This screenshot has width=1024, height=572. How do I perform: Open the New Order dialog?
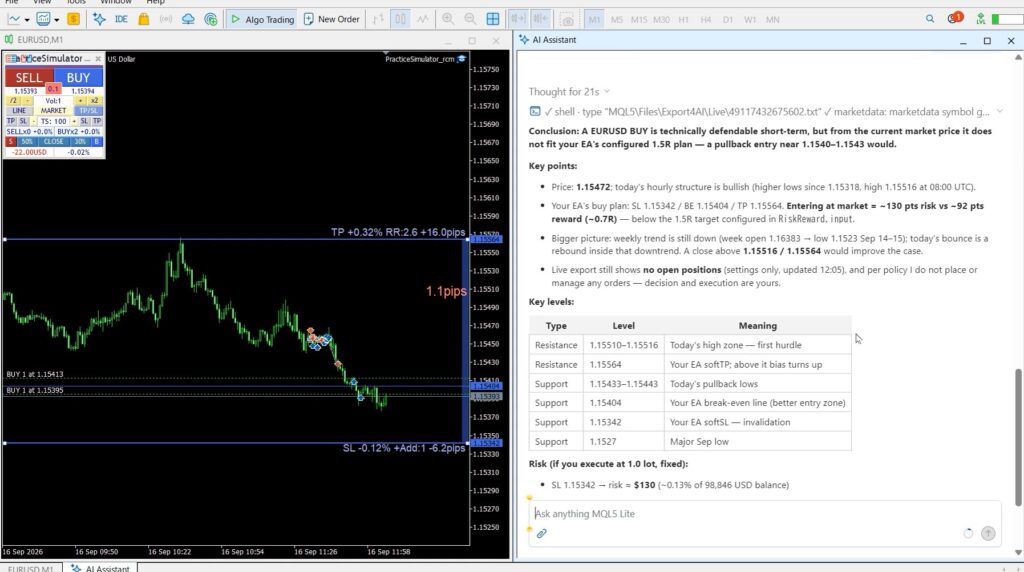pos(332,19)
